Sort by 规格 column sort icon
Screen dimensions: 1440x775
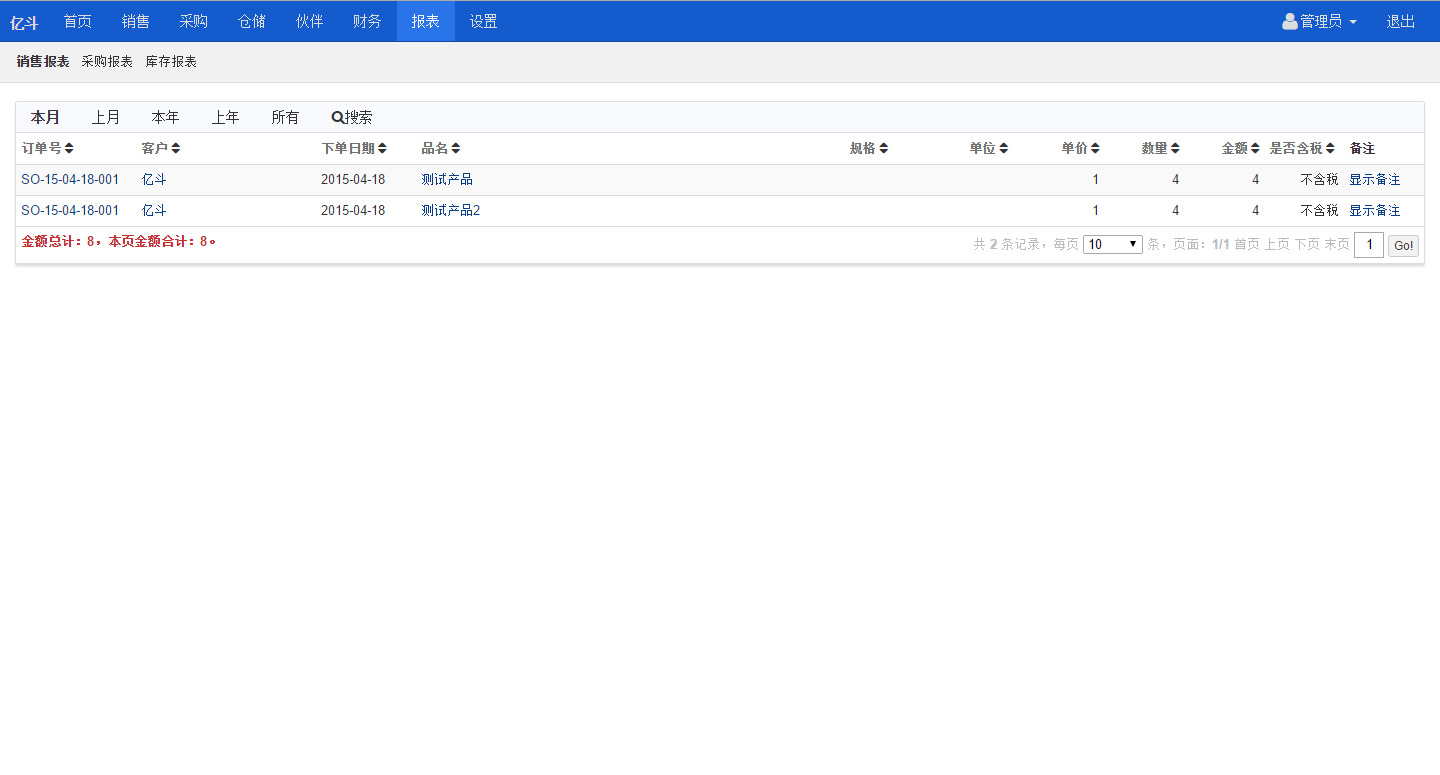click(x=883, y=148)
